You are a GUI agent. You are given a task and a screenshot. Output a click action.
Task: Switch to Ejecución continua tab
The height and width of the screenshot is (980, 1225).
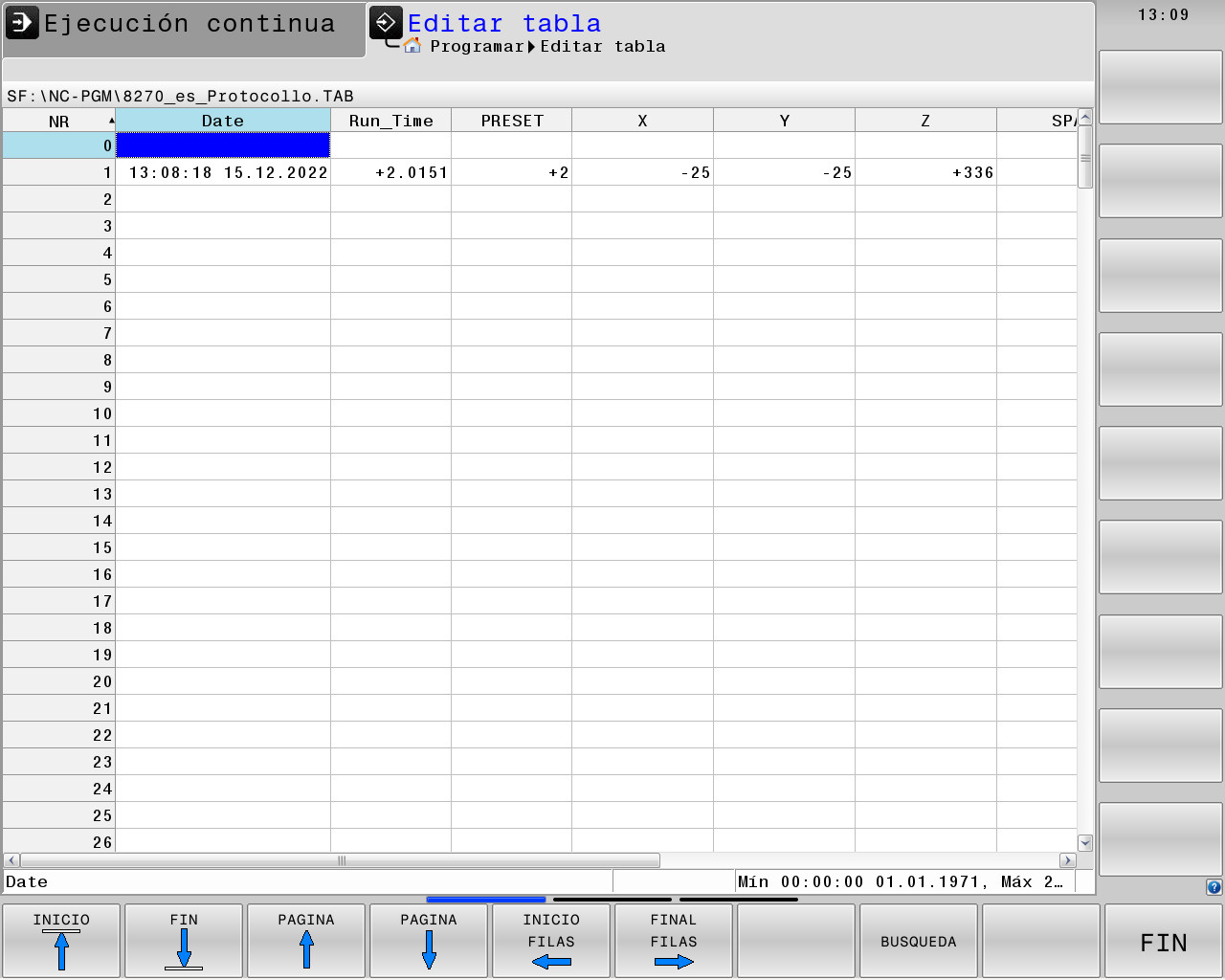[x=184, y=30]
